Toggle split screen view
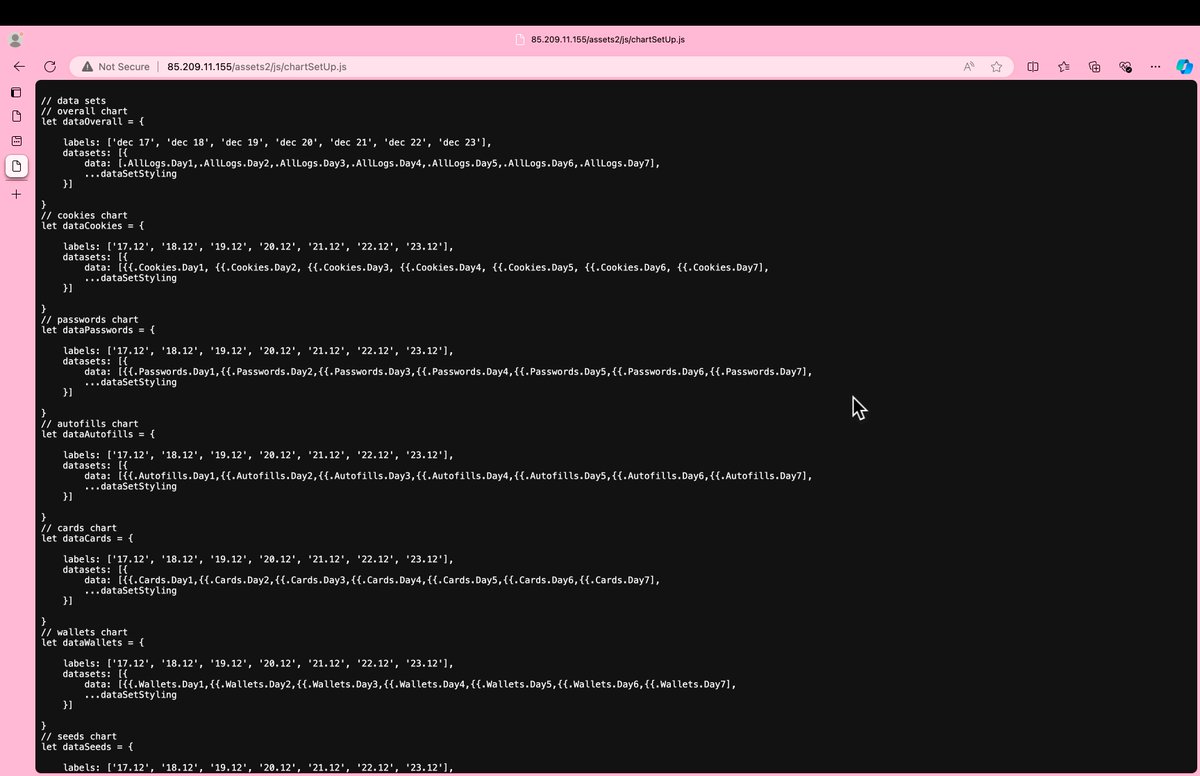Viewport: 1200px width, 776px height. click(x=1033, y=67)
